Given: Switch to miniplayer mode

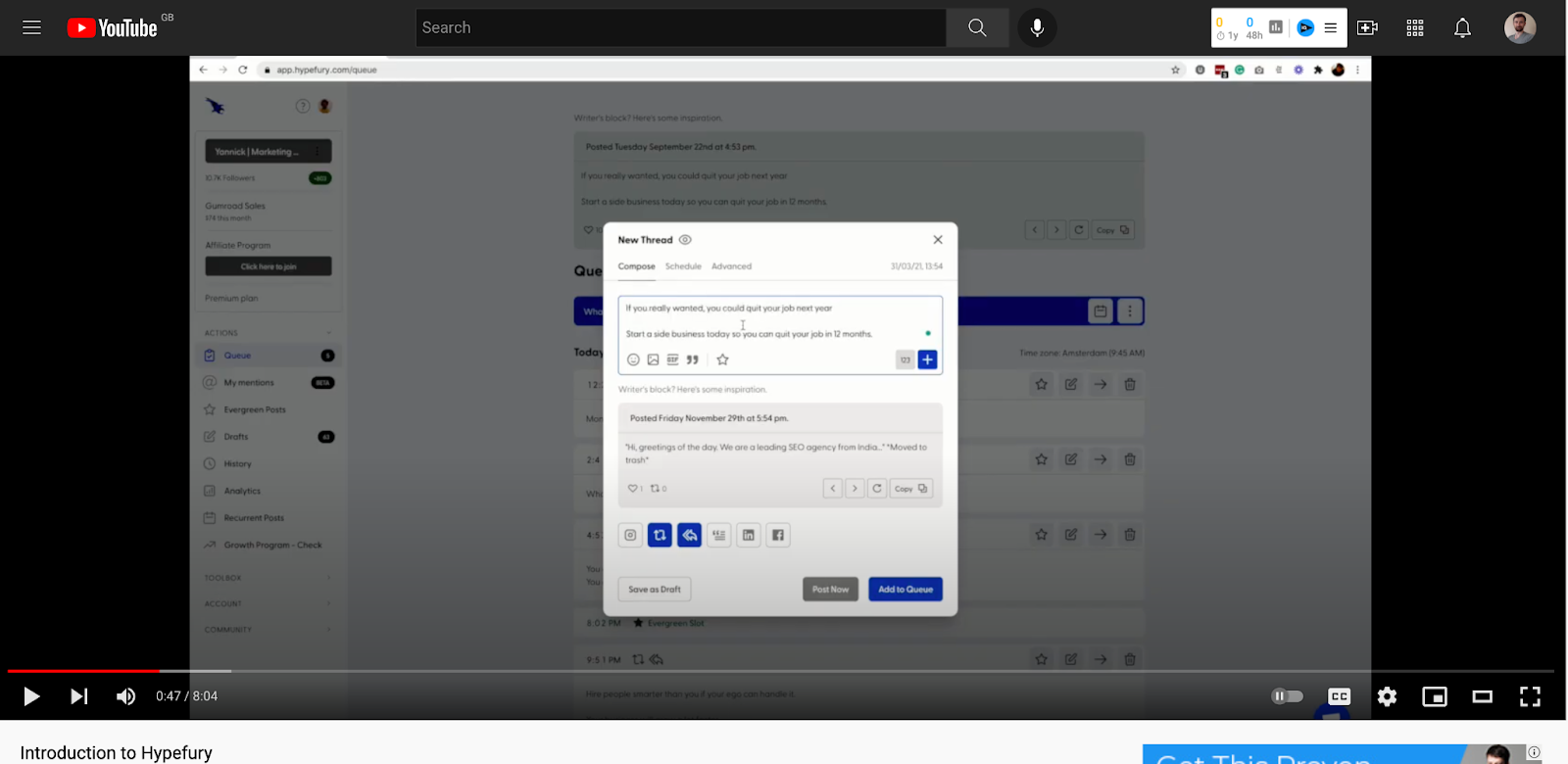Looking at the screenshot, I should pyautogui.click(x=1435, y=696).
